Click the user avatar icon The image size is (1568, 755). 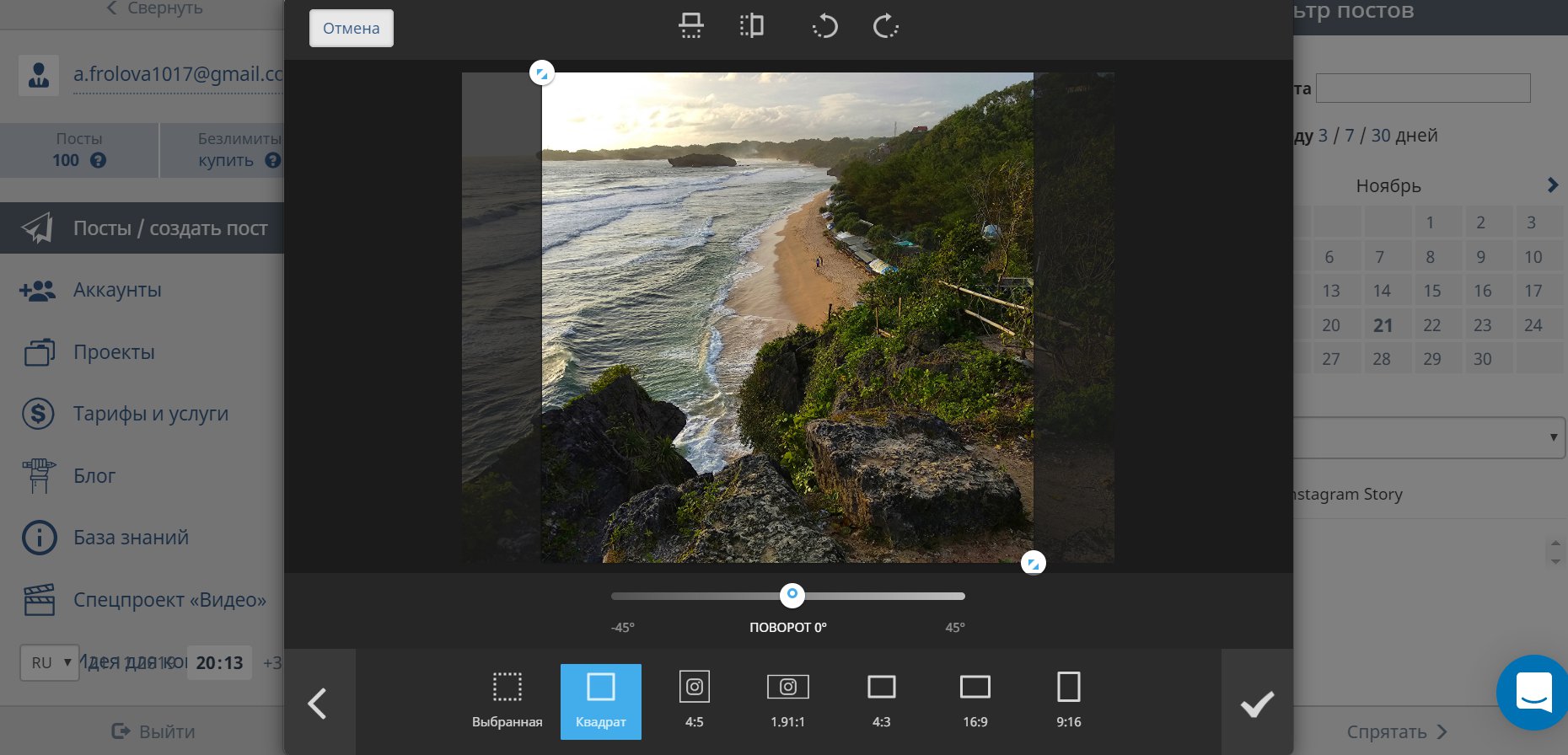click(x=39, y=75)
